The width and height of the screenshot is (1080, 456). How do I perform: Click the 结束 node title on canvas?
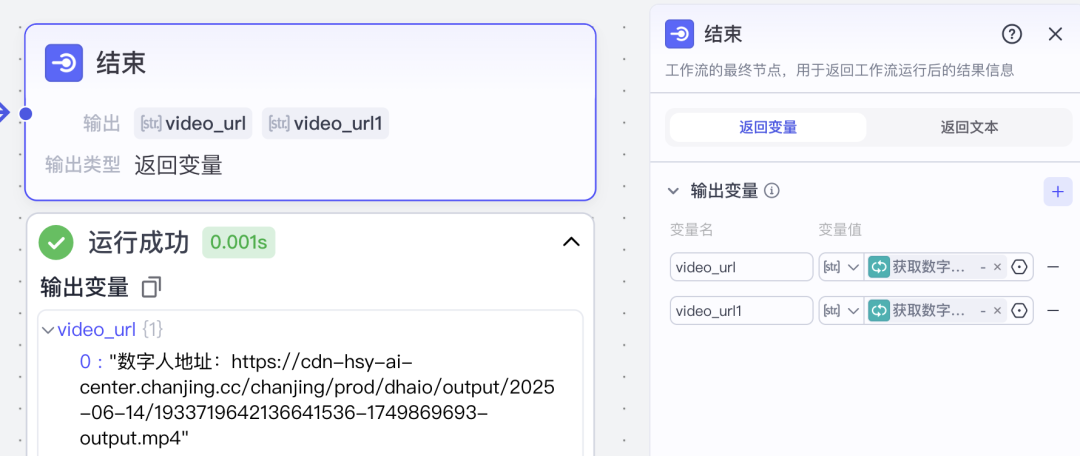(x=121, y=63)
